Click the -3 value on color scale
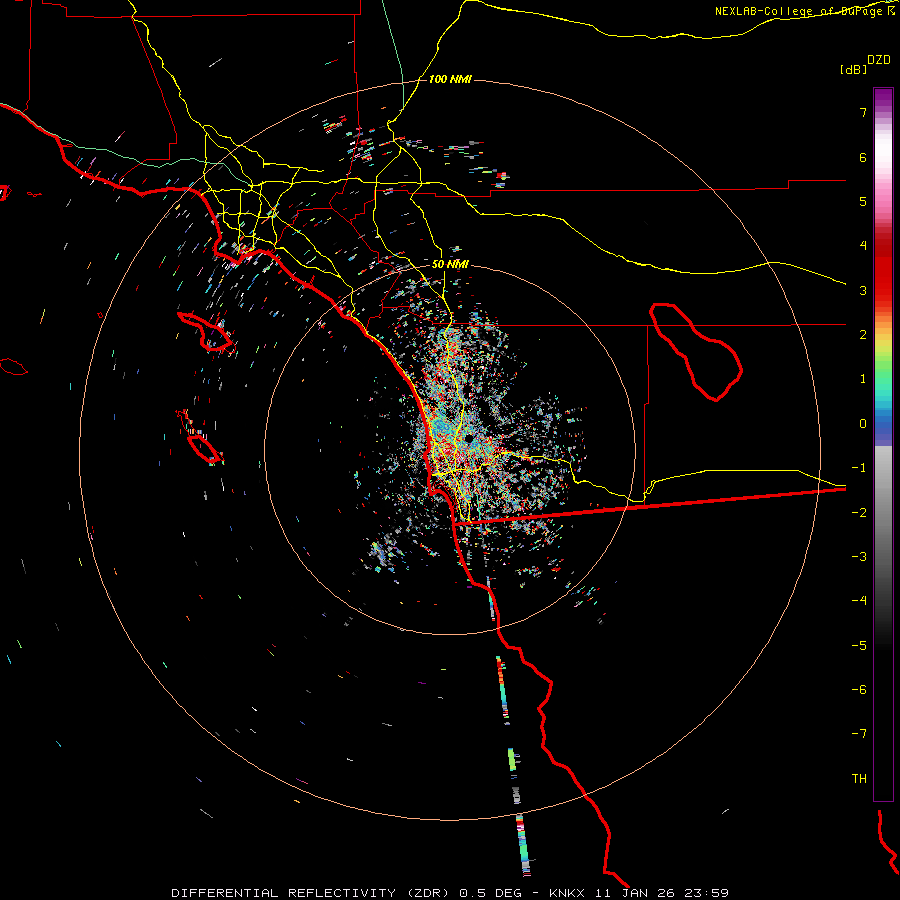The height and width of the screenshot is (900, 900). [859, 557]
